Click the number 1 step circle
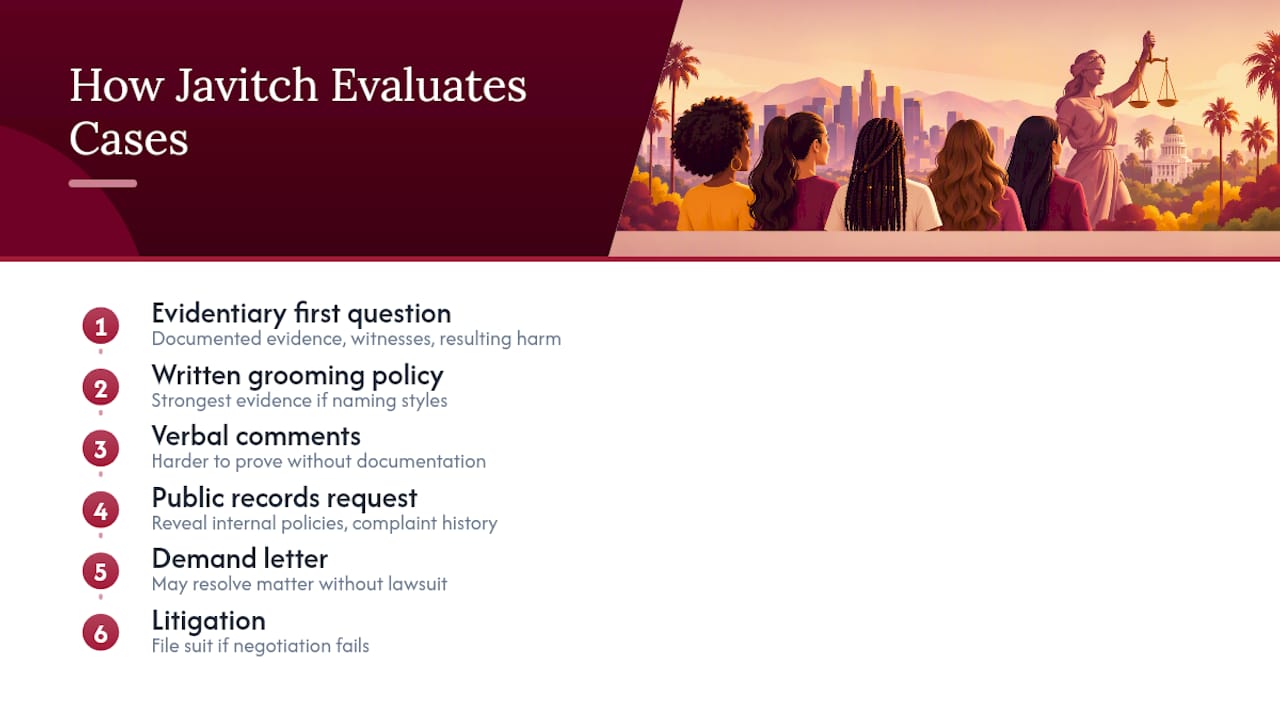The width and height of the screenshot is (1280, 720). pos(100,326)
